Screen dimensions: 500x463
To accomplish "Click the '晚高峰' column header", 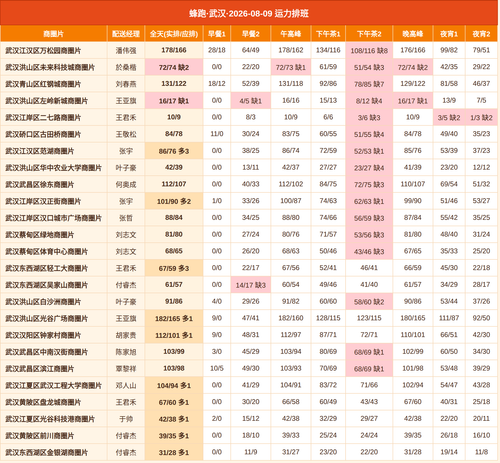I will pos(413,34).
